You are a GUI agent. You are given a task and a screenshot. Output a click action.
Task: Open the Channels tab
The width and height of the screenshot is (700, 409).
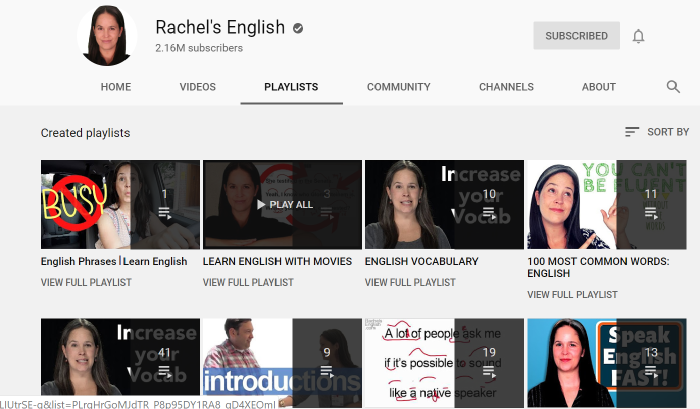(506, 87)
